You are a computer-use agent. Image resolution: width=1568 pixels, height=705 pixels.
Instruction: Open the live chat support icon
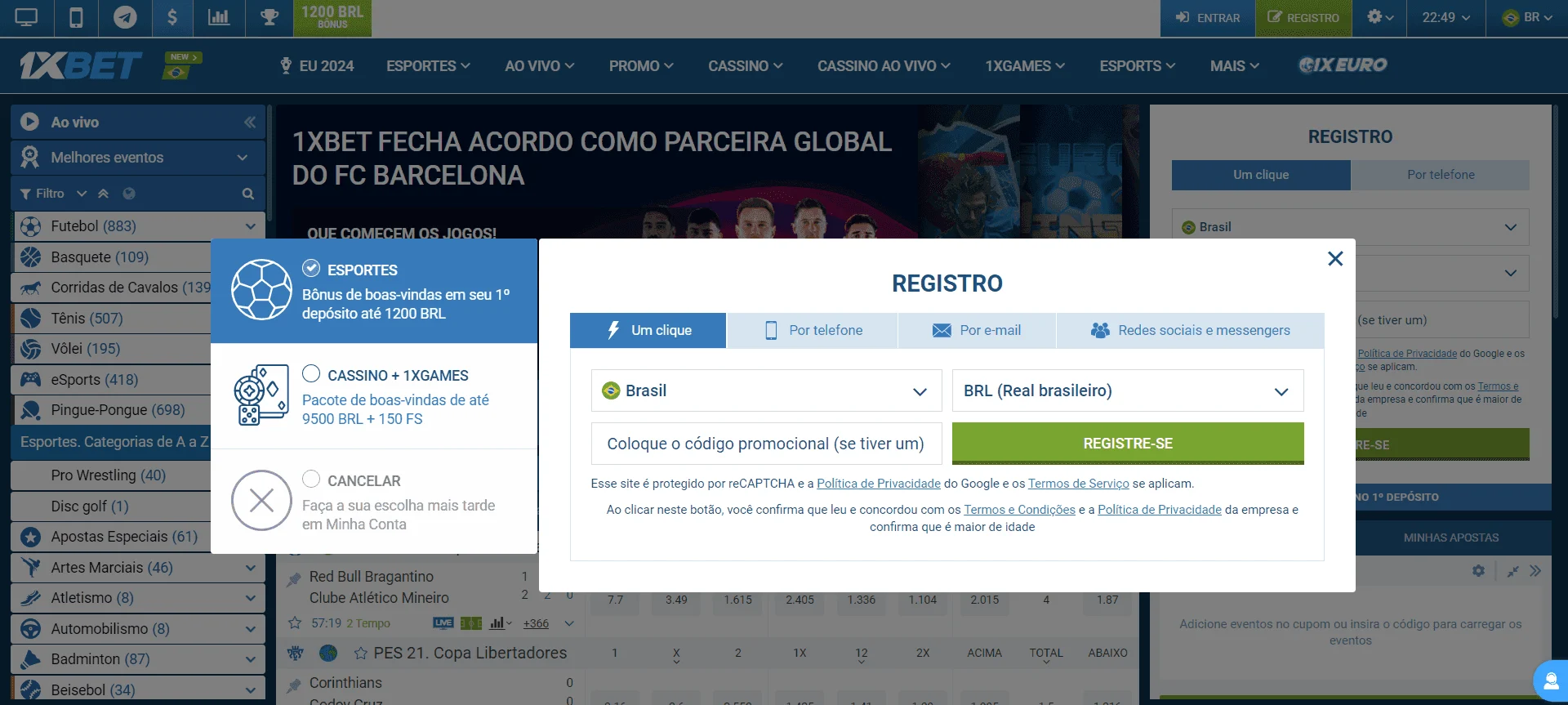click(x=1549, y=680)
